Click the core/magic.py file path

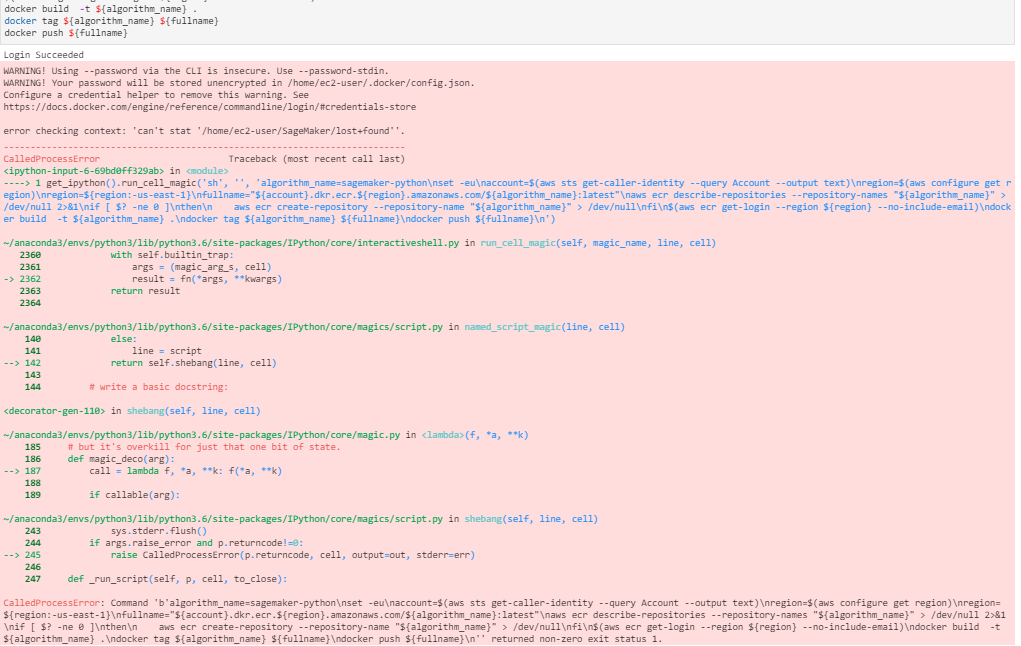pos(202,435)
